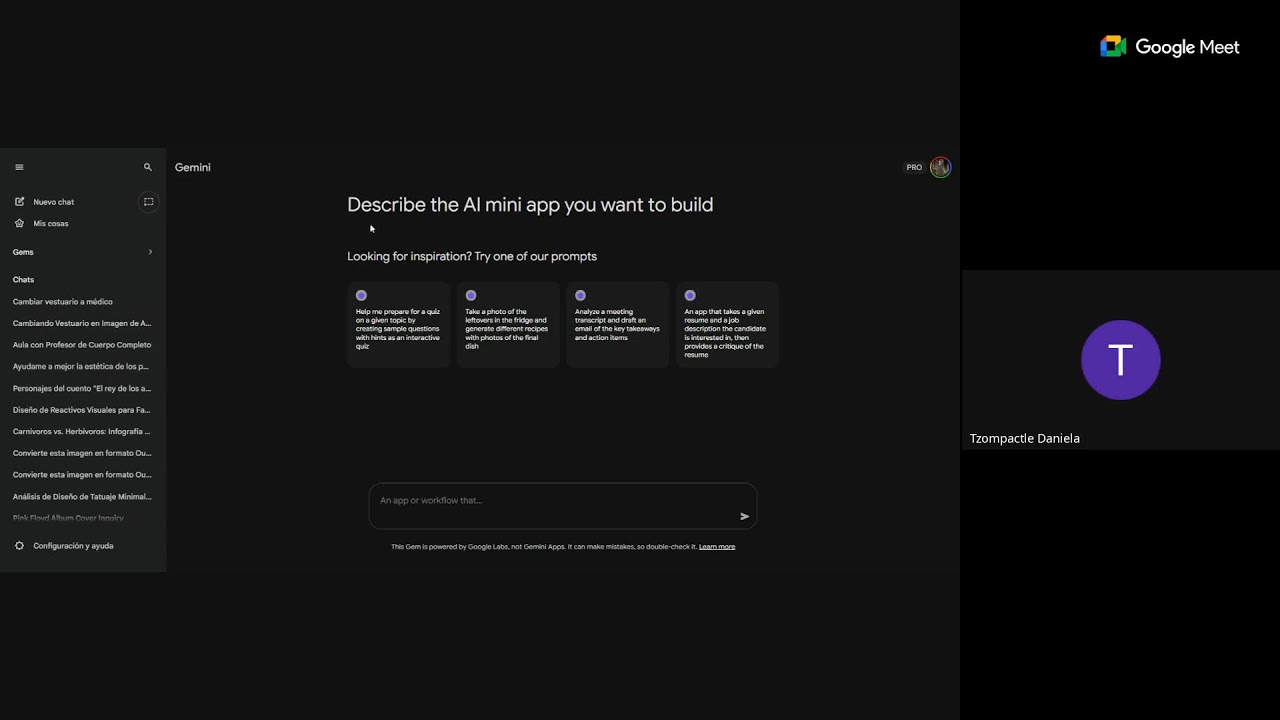
Task: Click the Mis cosas icon
Action: pos(19,223)
